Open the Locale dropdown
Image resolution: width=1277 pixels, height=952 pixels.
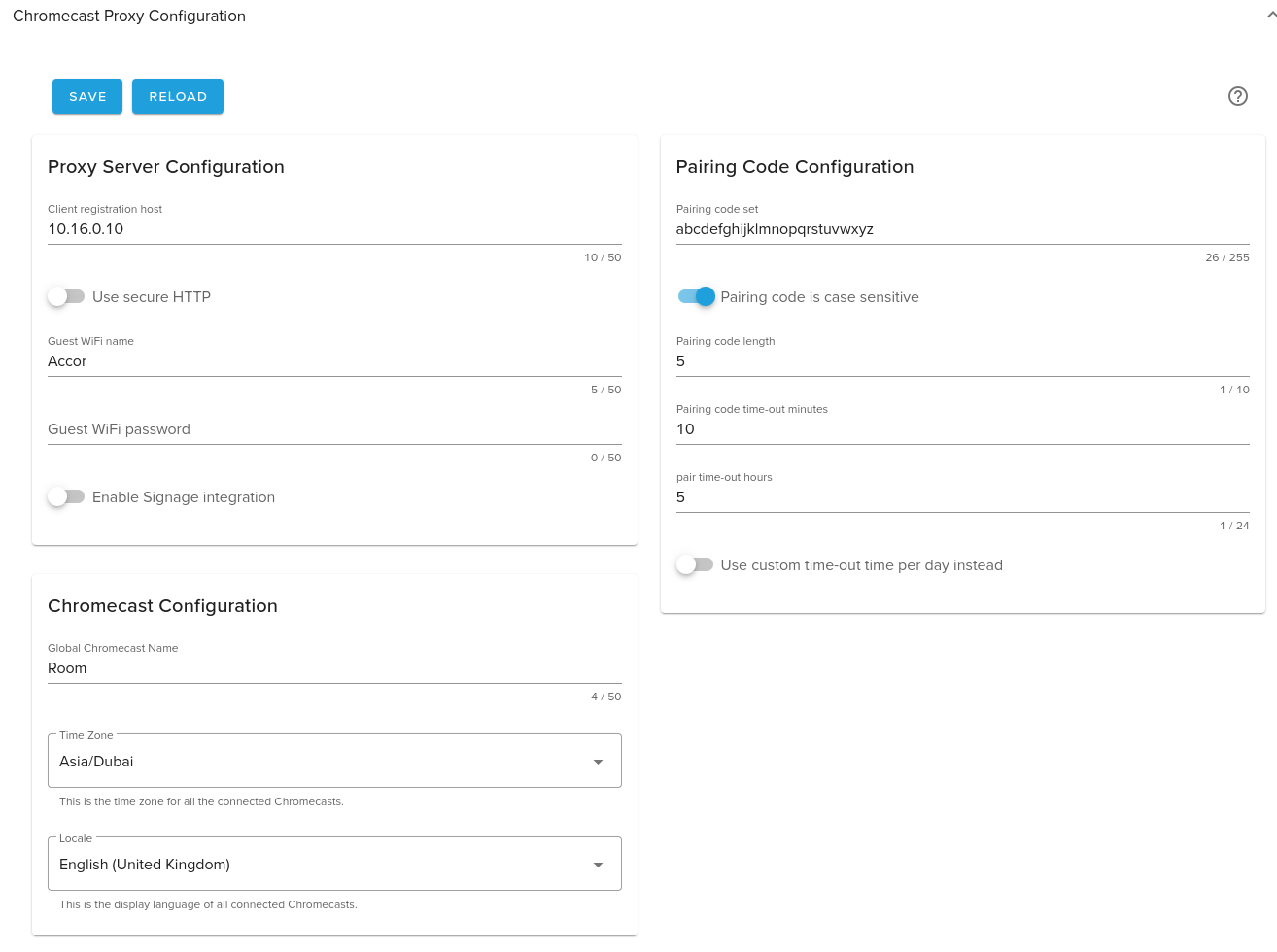pos(334,864)
